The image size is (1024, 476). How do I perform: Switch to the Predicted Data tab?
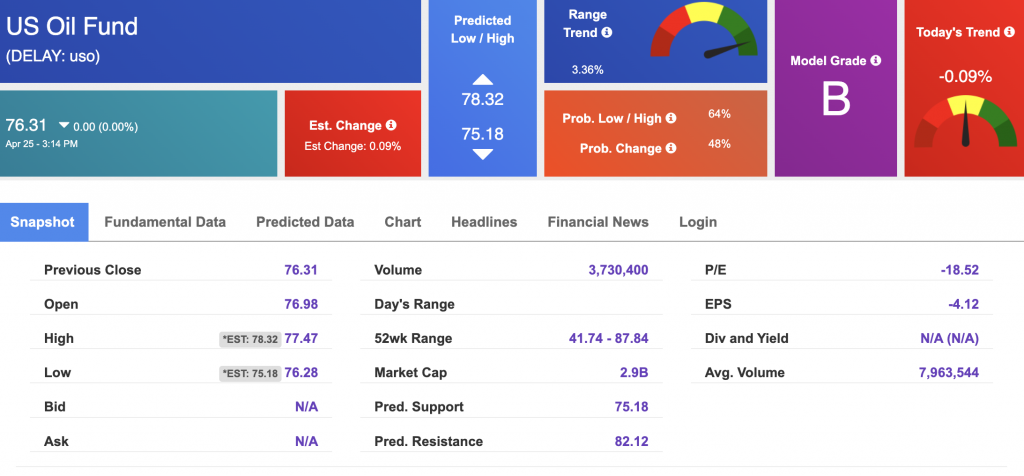(x=305, y=222)
